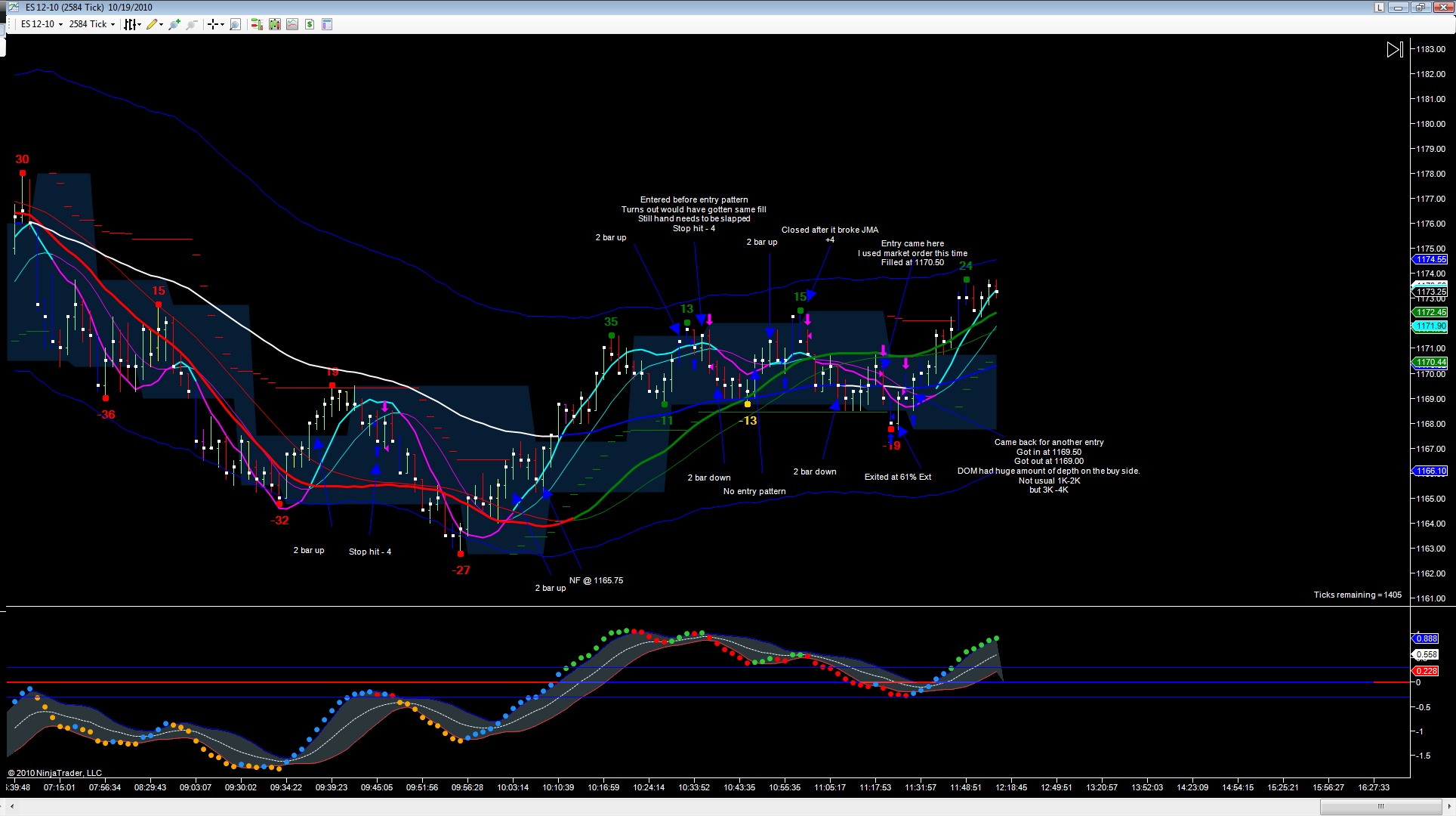Screen dimensions: 1456x816
Task: Open the pencil drawing tools dropdown
Action: tap(155, 24)
